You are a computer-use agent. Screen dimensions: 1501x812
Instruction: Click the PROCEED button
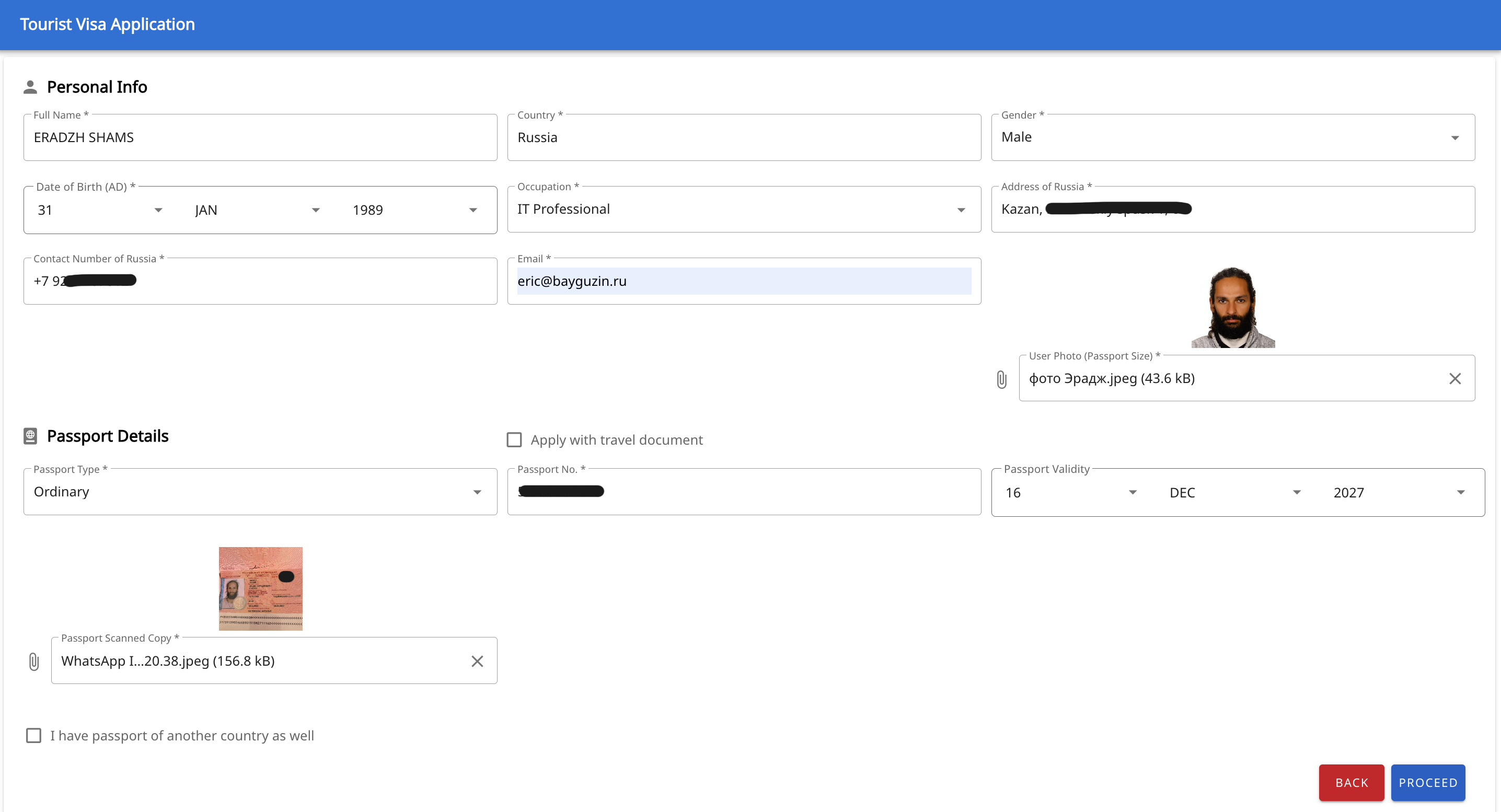pyautogui.click(x=1428, y=782)
